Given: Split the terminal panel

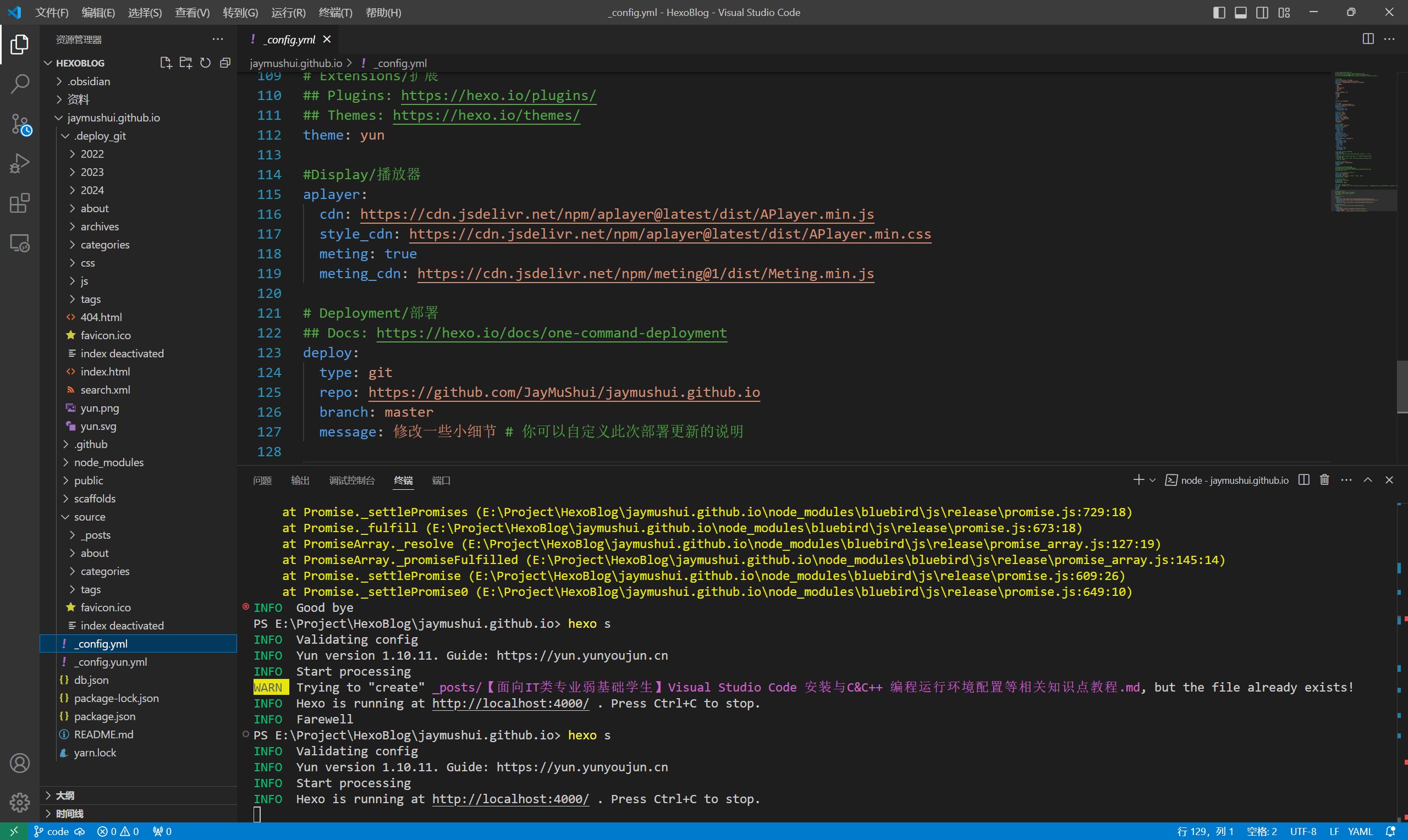Looking at the screenshot, I should 1304,480.
